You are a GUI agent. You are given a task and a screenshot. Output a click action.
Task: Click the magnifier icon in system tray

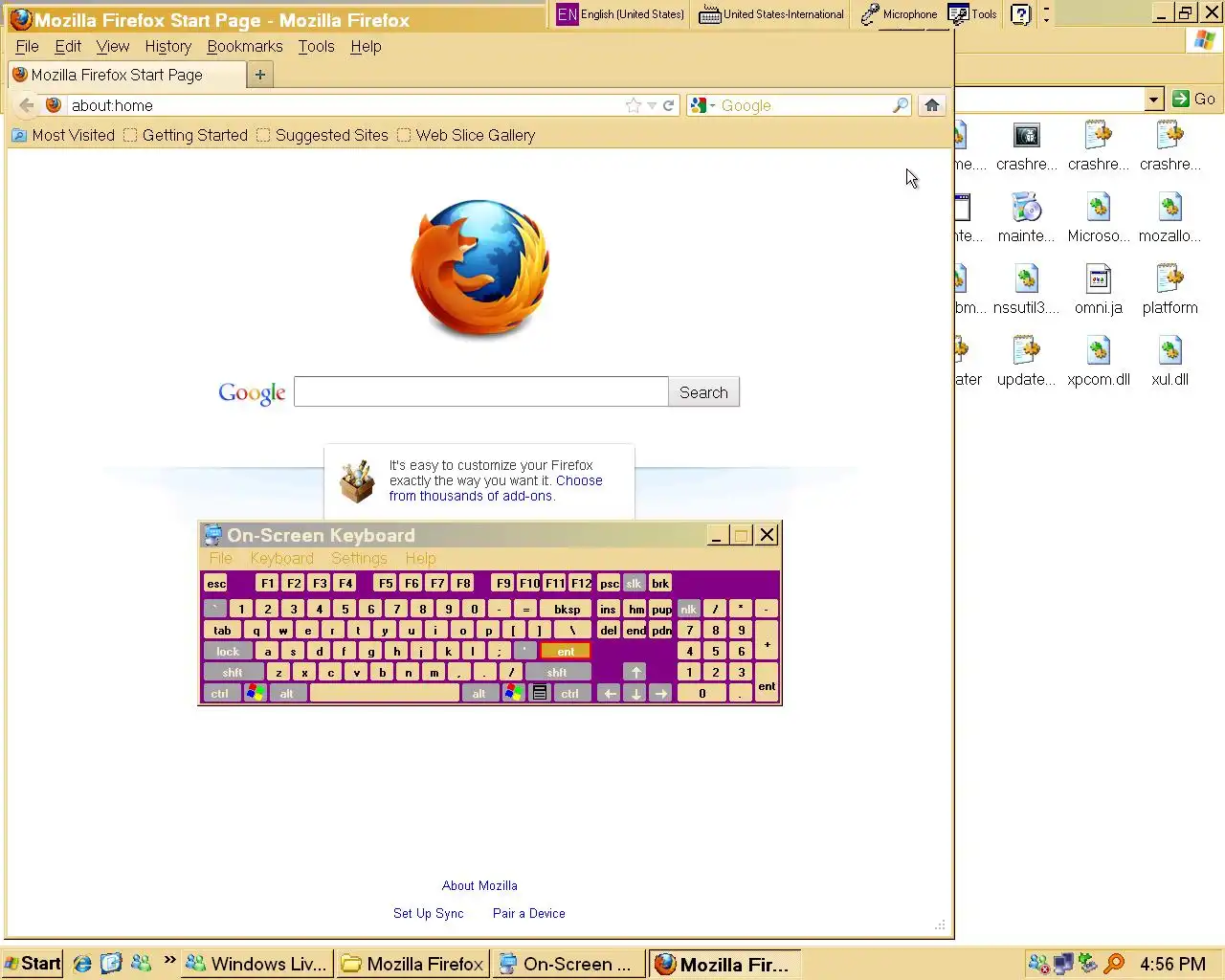coord(1114,964)
